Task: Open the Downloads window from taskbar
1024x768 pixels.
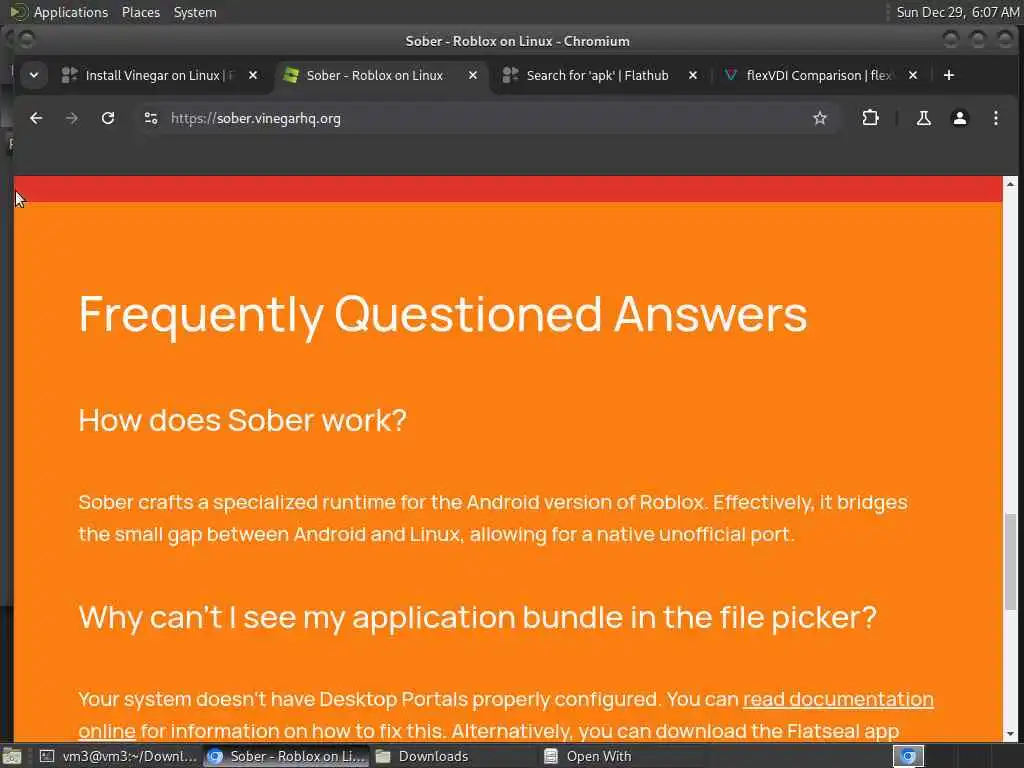Action: tap(454, 756)
